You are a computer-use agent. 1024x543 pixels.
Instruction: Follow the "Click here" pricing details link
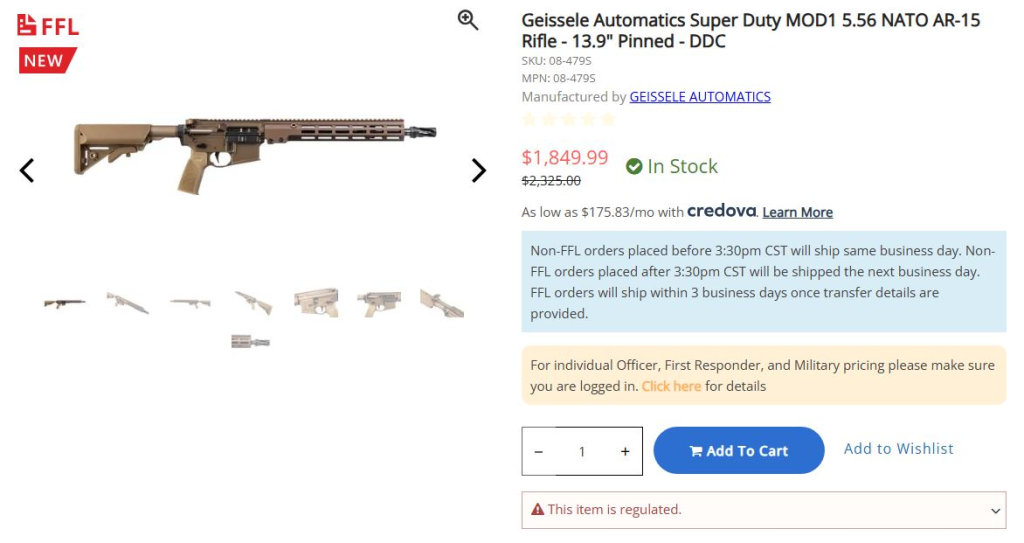click(x=671, y=386)
